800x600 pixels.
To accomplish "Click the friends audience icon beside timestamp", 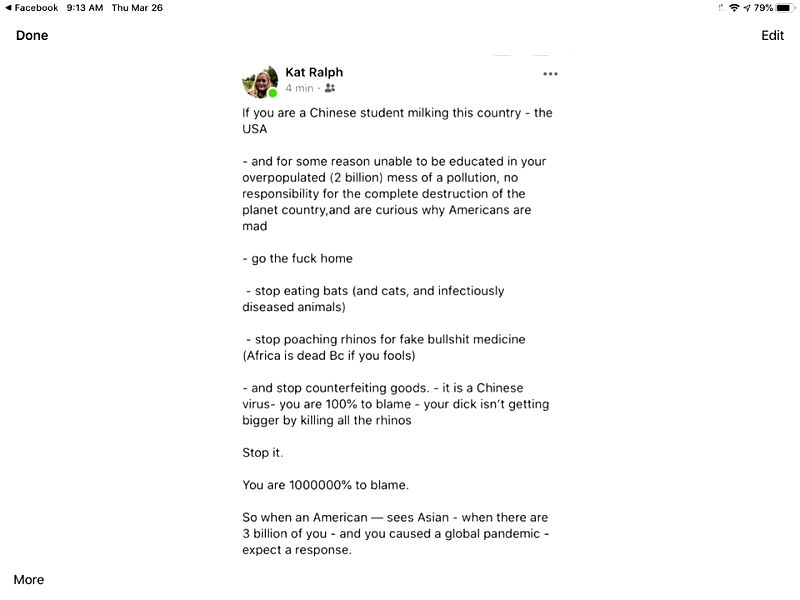I will (x=330, y=89).
